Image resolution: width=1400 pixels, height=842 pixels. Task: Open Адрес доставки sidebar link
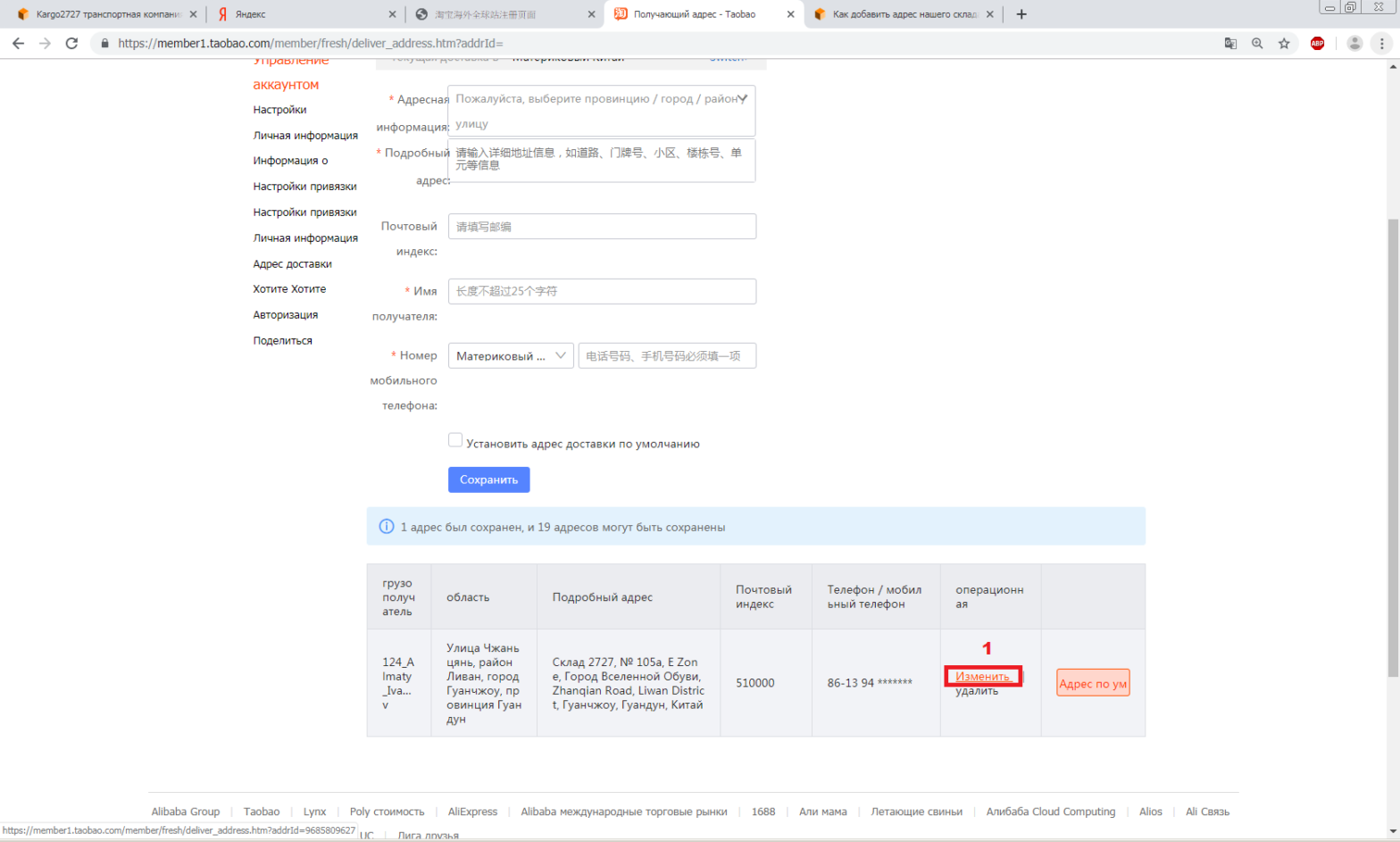click(x=292, y=264)
